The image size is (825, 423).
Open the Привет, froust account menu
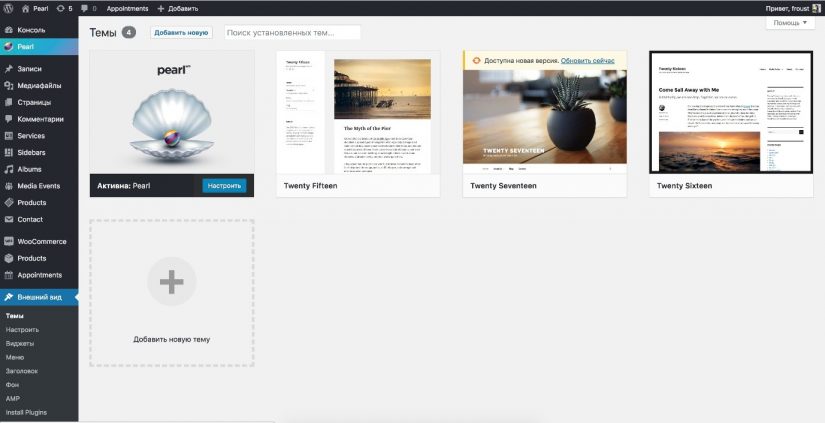click(x=793, y=8)
